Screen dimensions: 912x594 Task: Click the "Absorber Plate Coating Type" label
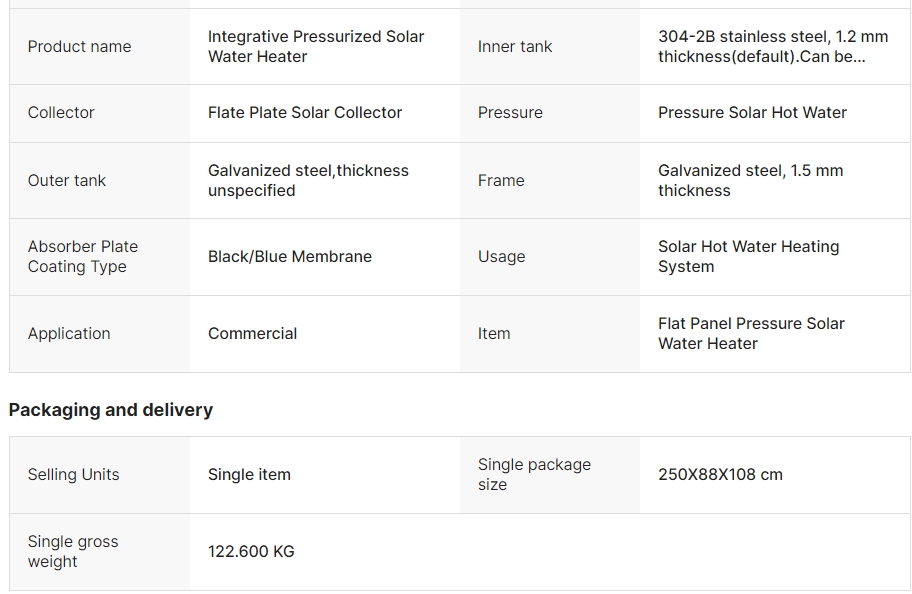[x=83, y=257]
